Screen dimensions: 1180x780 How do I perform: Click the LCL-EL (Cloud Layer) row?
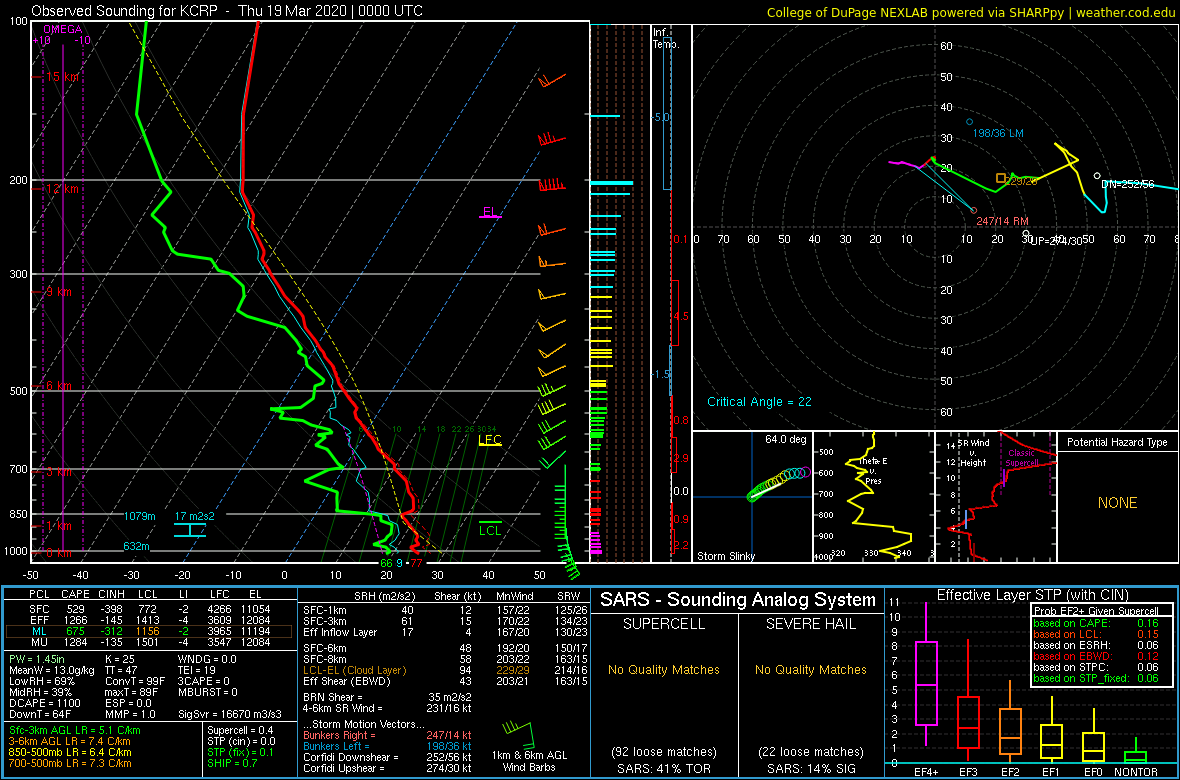coord(444,670)
